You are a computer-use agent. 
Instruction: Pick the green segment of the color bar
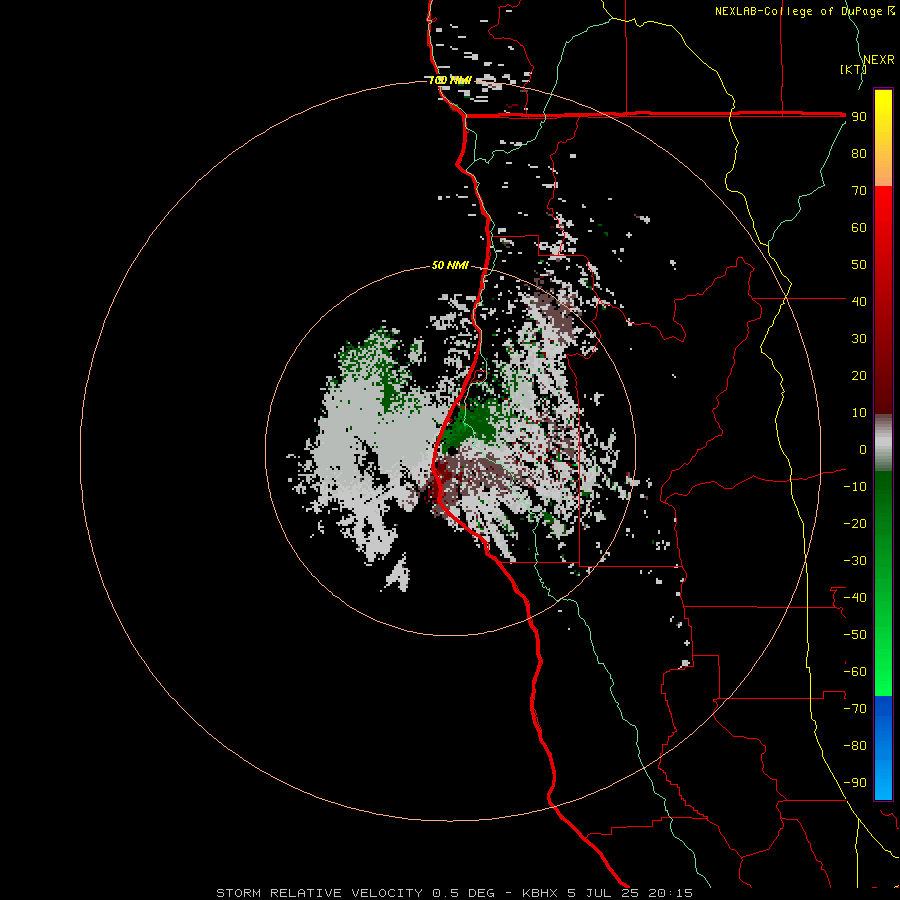point(883,584)
